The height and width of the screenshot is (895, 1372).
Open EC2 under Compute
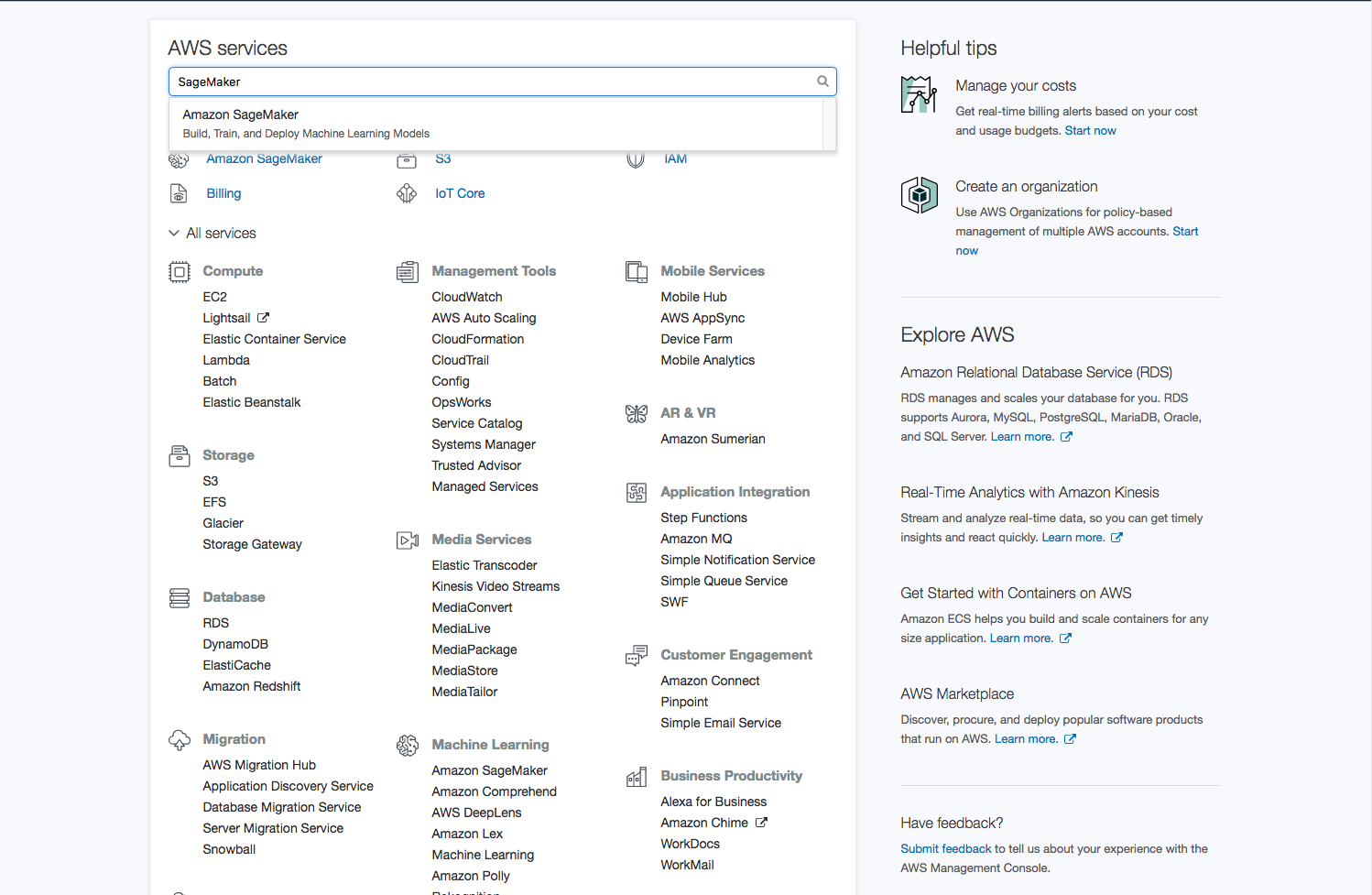pos(214,297)
